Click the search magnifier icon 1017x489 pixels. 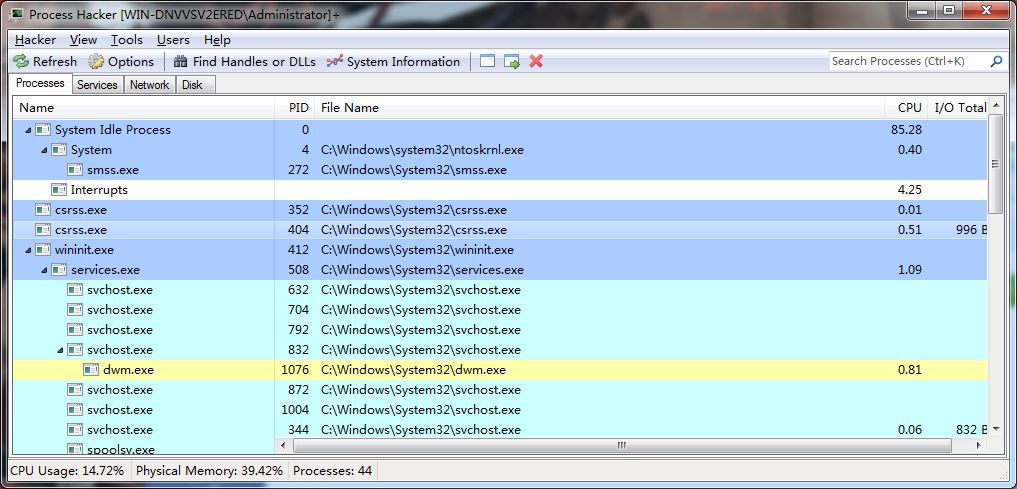tap(996, 61)
